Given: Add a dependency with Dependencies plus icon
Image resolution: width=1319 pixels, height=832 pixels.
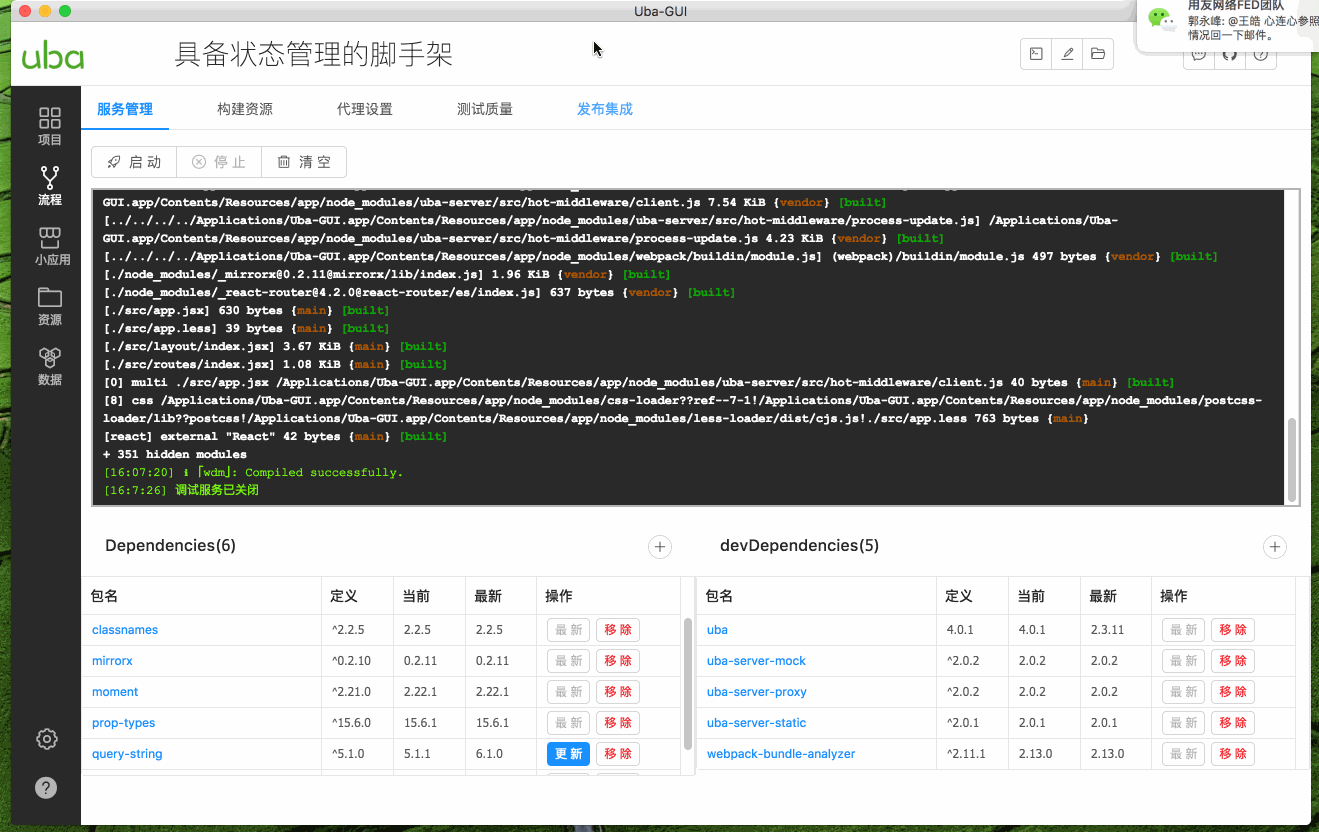Looking at the screenshot, I should 660,546.
